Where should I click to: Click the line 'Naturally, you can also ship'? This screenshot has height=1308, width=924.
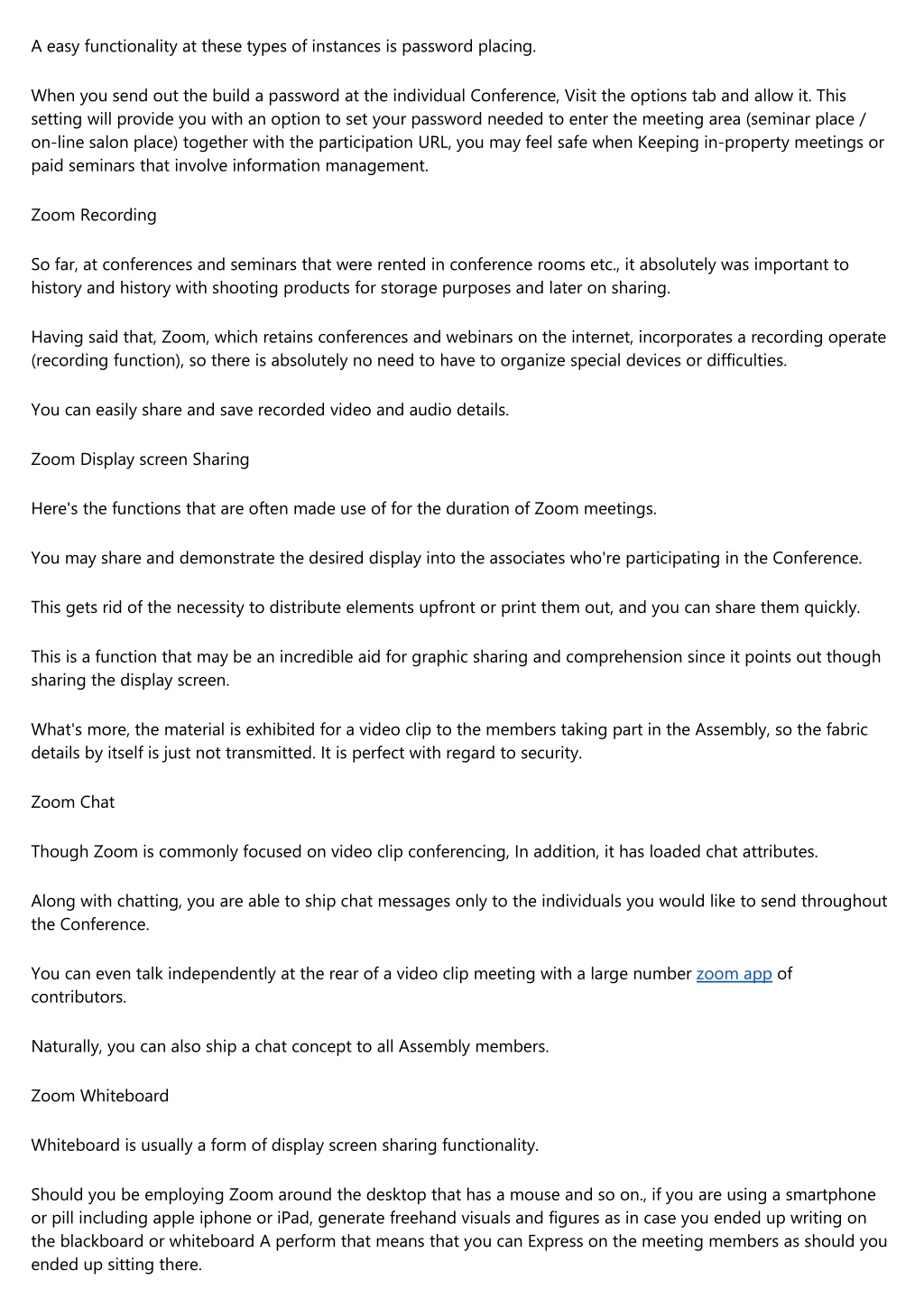click(x=290, y=1047)
